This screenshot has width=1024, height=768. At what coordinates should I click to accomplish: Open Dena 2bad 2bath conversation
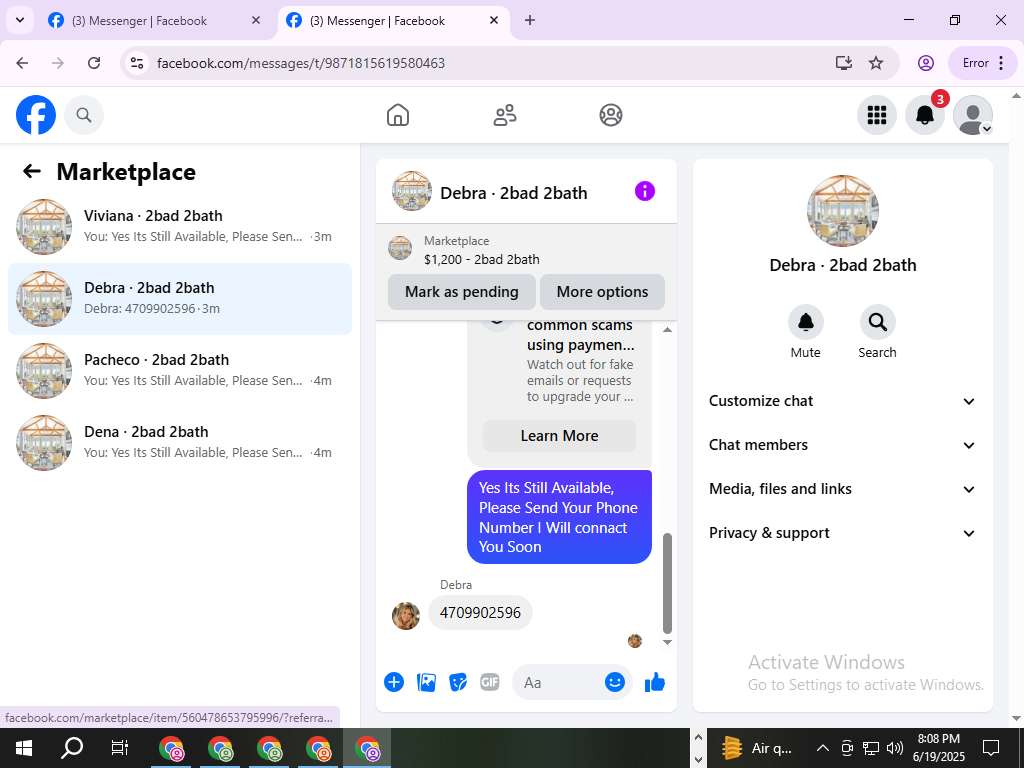click(180, 442)
